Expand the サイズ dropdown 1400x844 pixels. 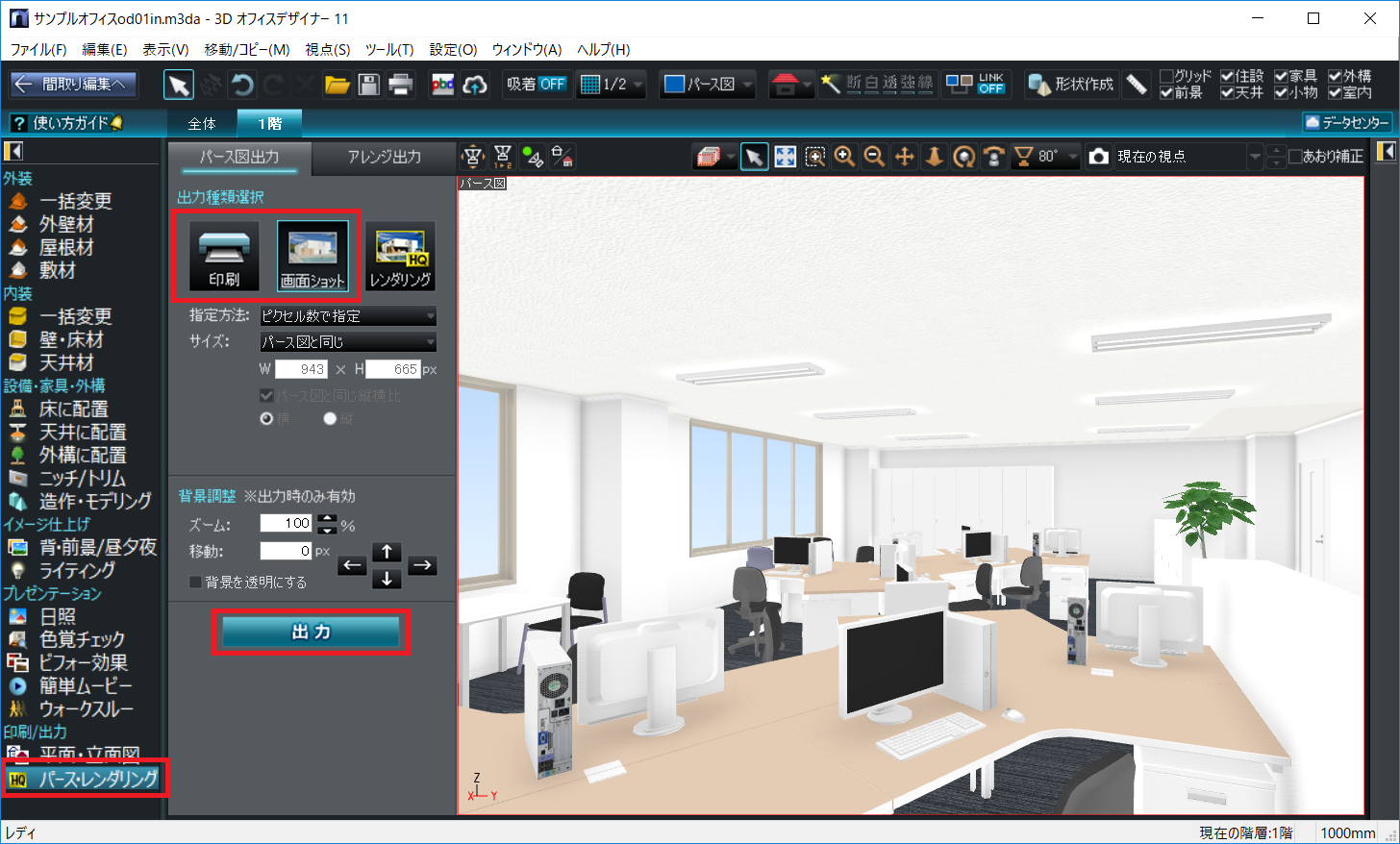coord(348,341)
